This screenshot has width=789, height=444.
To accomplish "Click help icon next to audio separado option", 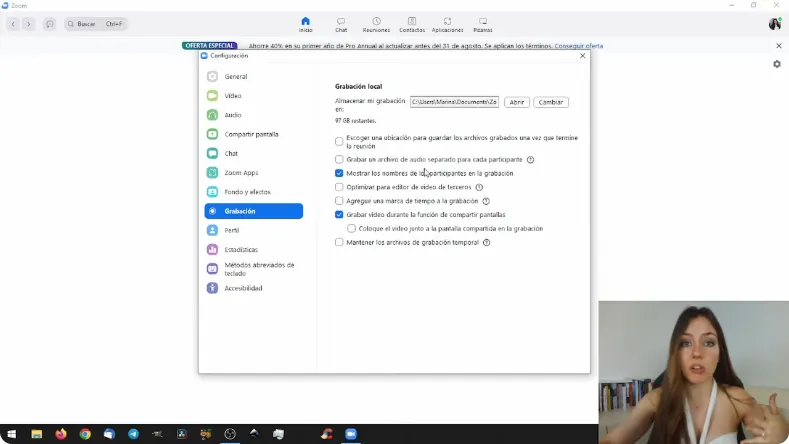I will pos(530,160).
